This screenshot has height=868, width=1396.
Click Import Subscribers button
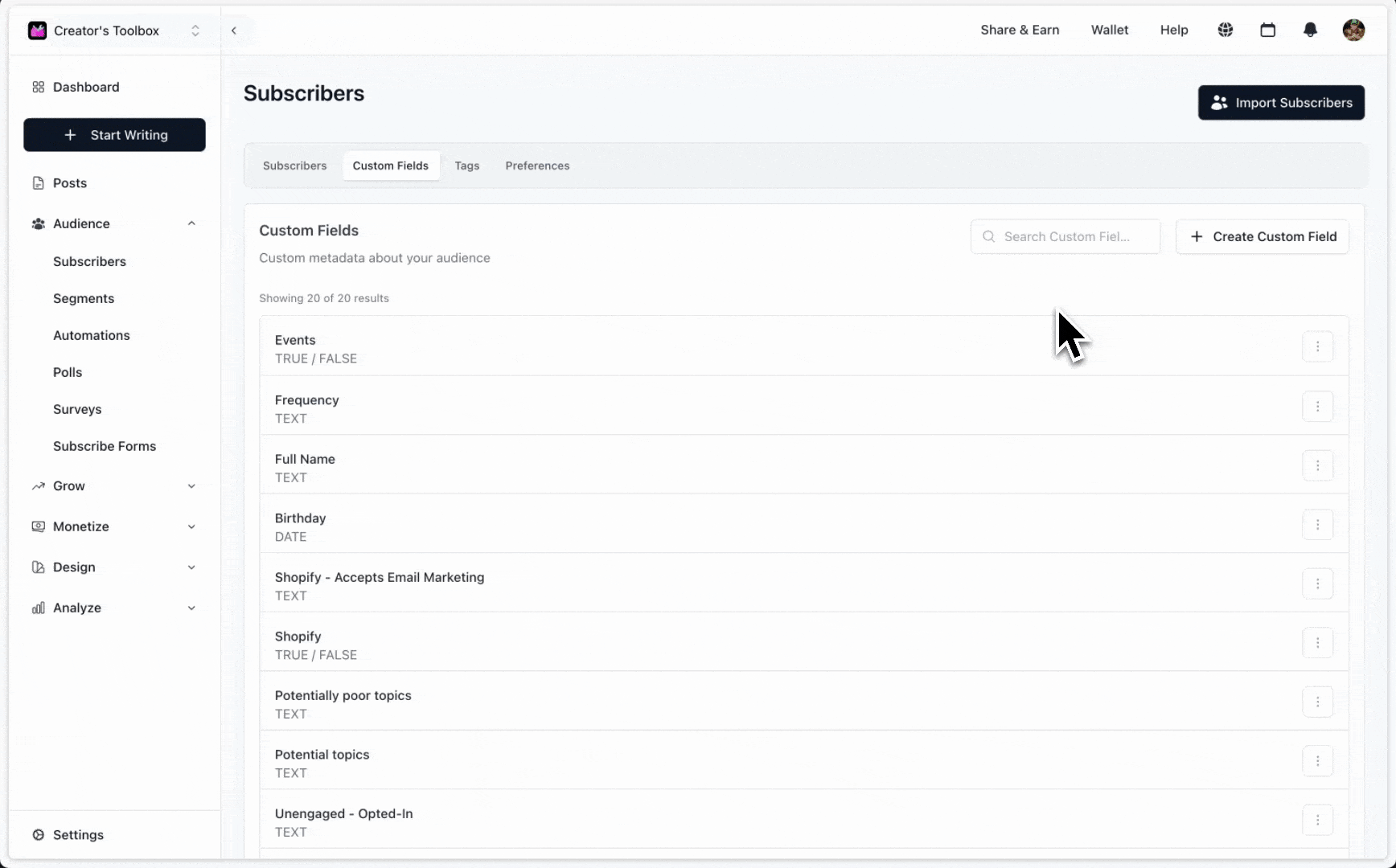tap(1281, 103)
